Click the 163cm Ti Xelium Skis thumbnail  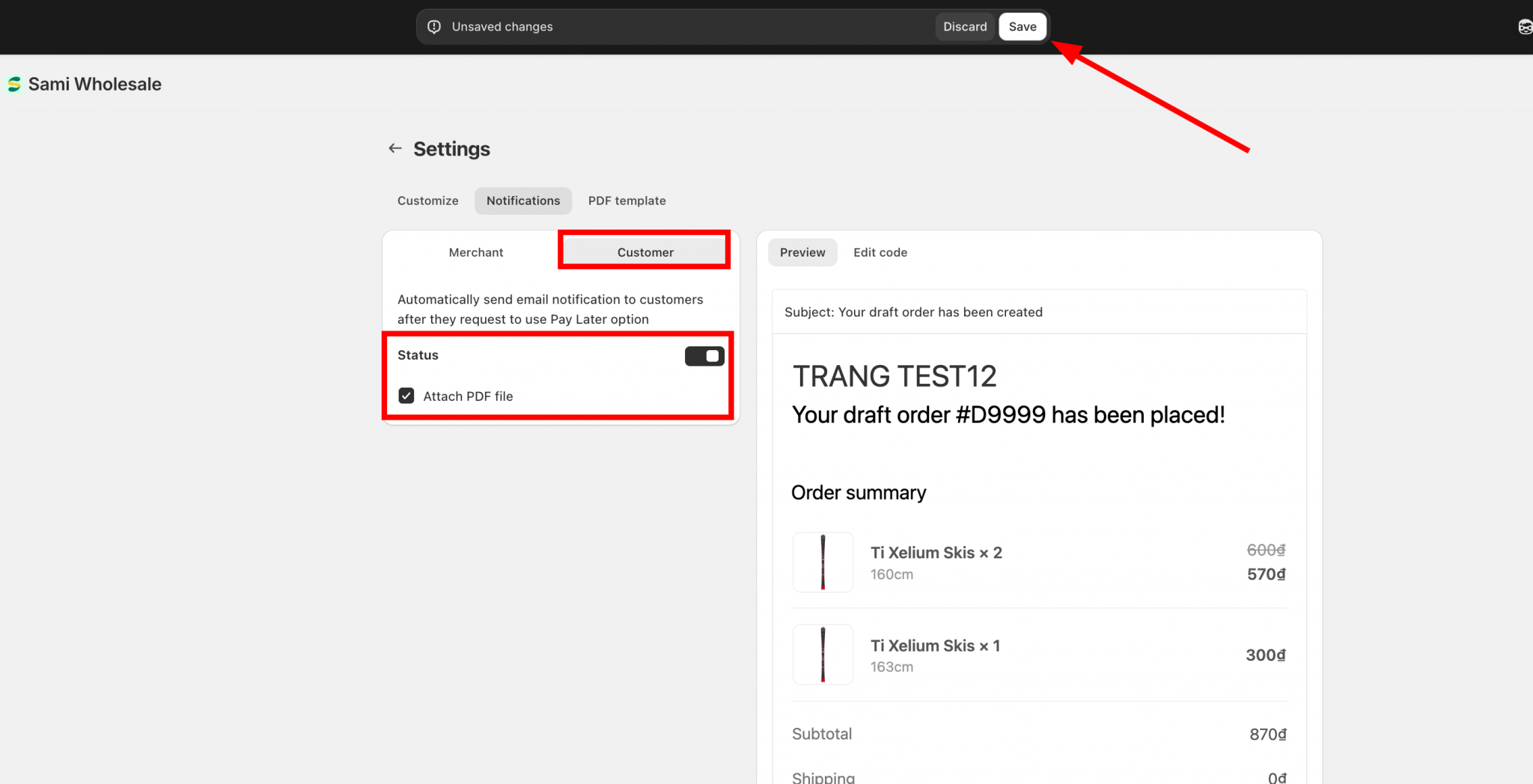[823, 655]
